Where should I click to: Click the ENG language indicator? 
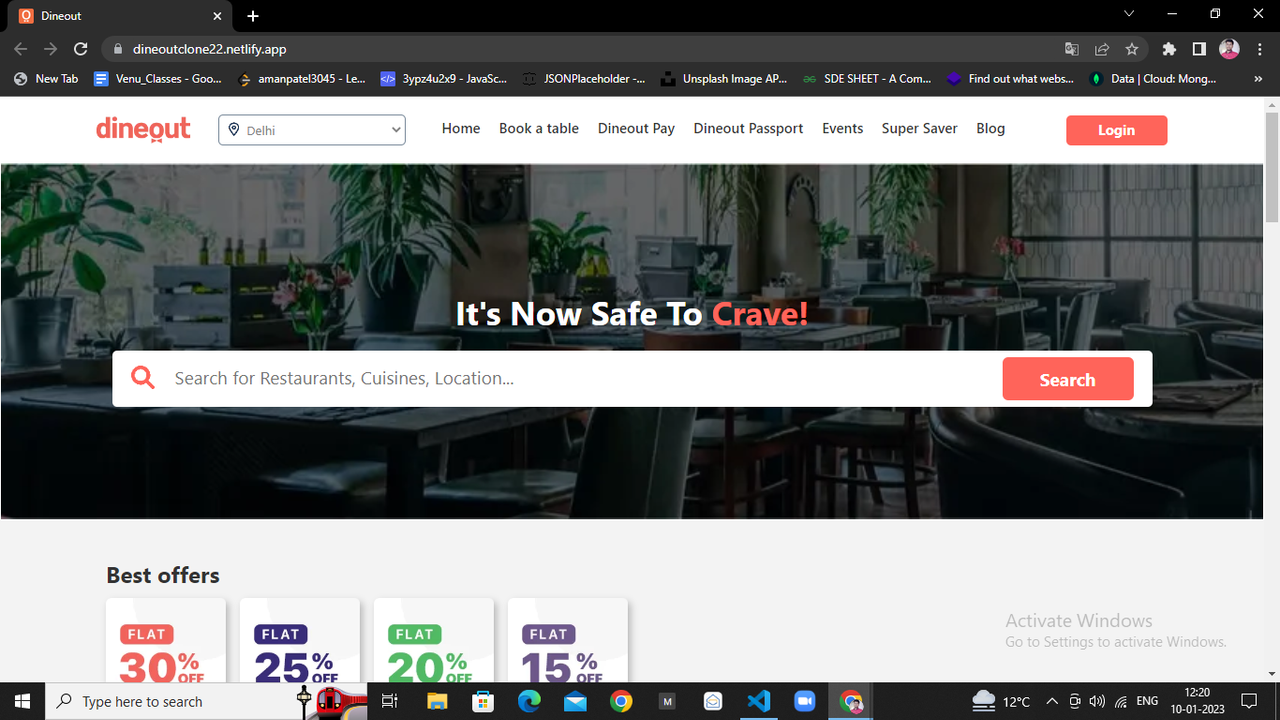pyautogui.click(x=1148, y=701)
